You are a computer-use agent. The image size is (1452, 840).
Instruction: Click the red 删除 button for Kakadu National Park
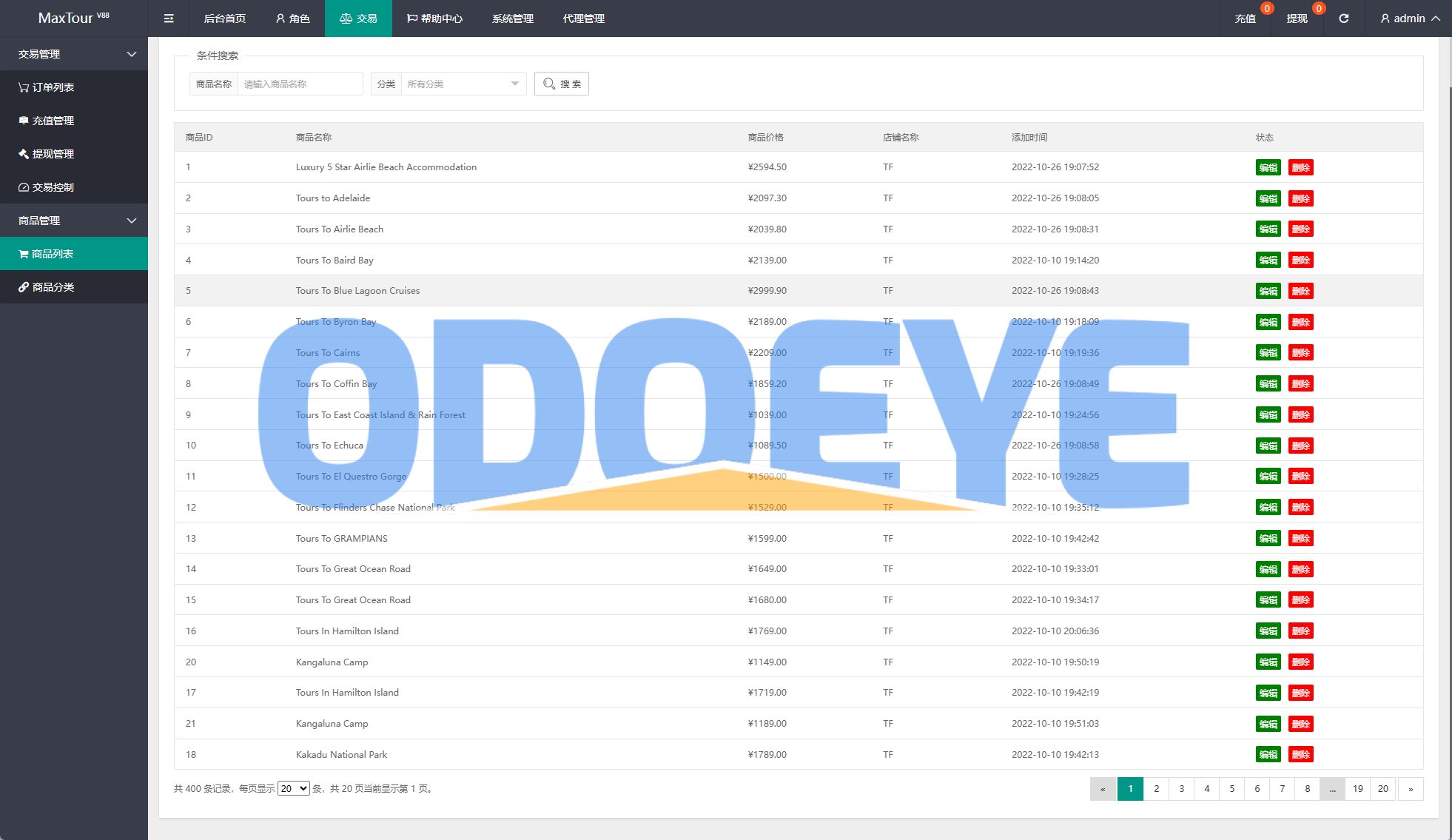pos(1300,755)
